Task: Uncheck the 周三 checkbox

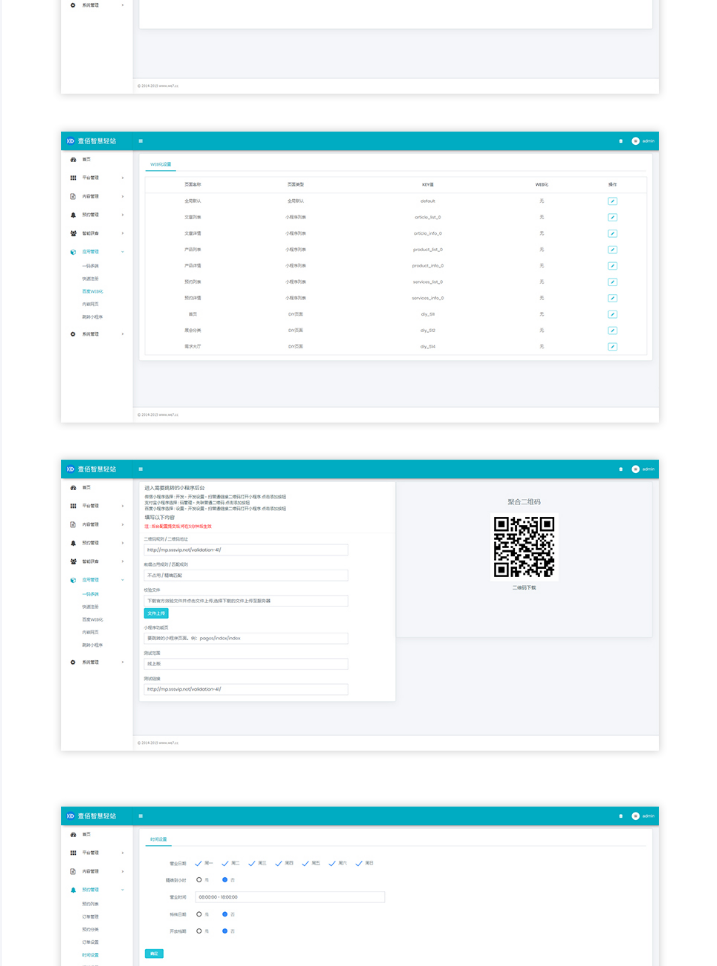Action: 251,863
